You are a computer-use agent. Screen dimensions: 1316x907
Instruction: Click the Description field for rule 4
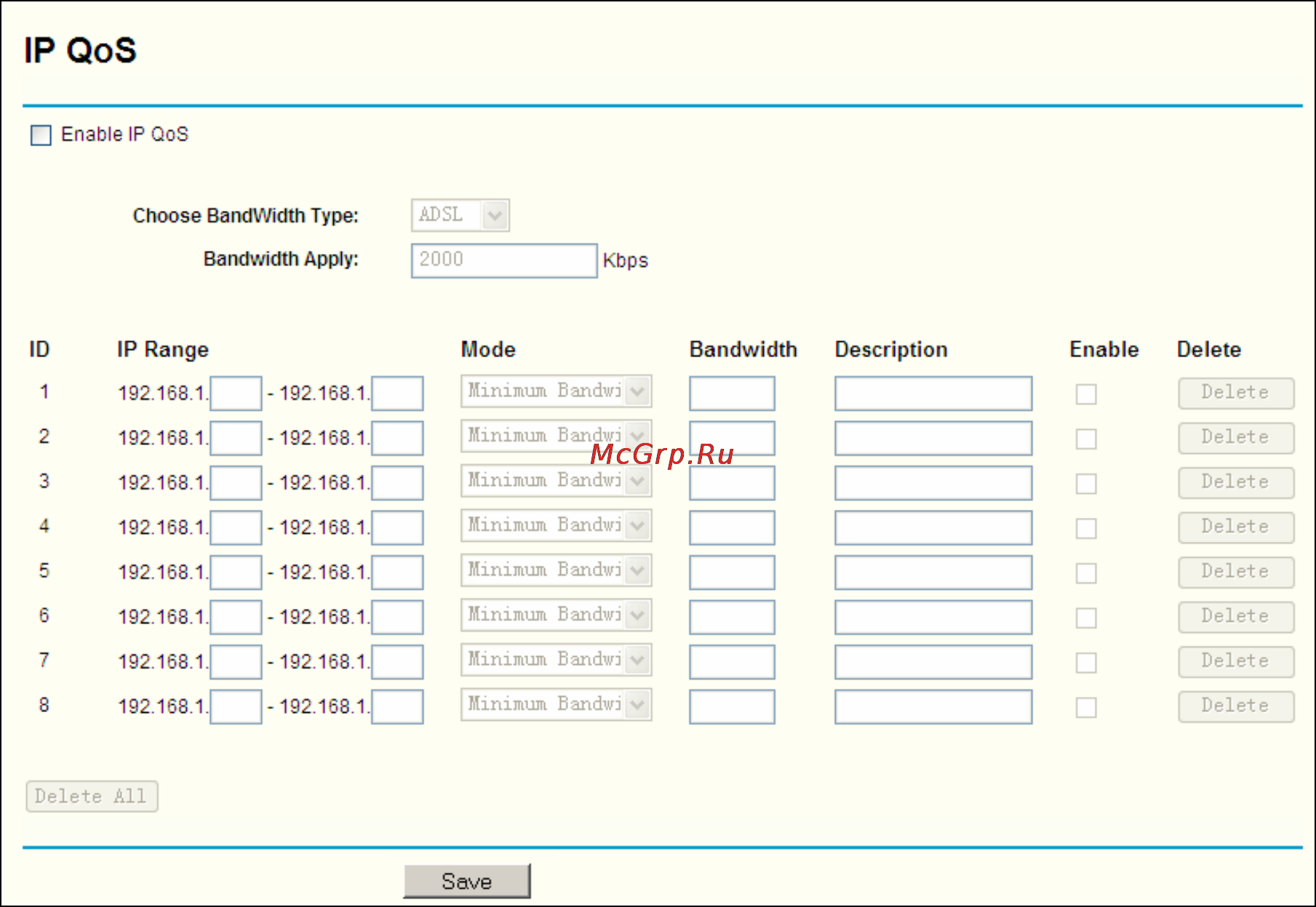[x=933, y=528]
